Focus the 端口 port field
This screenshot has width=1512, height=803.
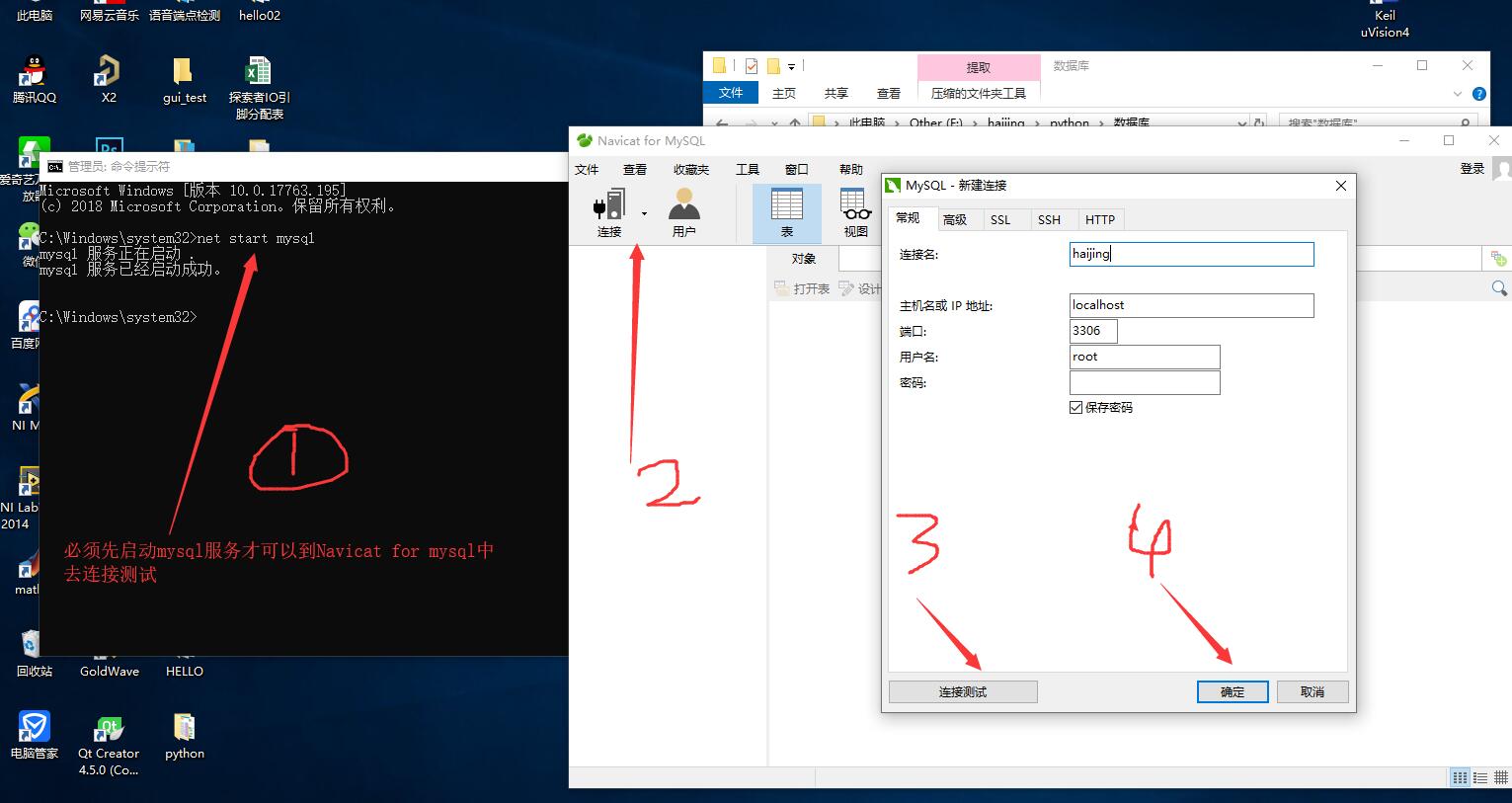[x=1093, y=331]
